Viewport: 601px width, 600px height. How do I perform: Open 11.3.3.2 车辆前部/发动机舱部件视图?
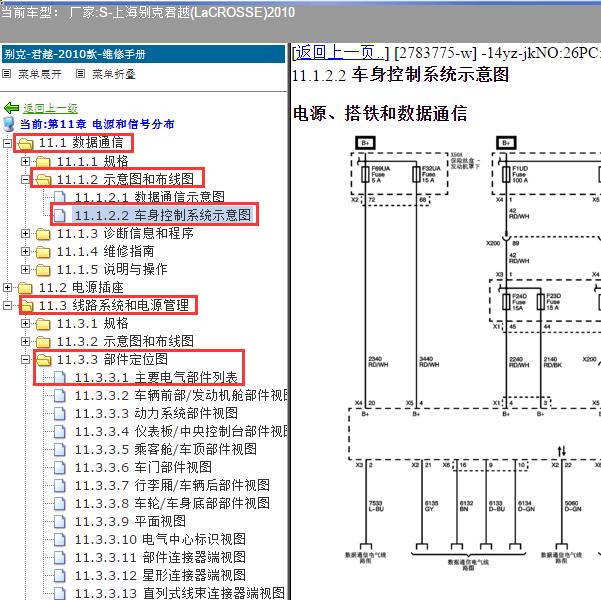pos(181,396)
